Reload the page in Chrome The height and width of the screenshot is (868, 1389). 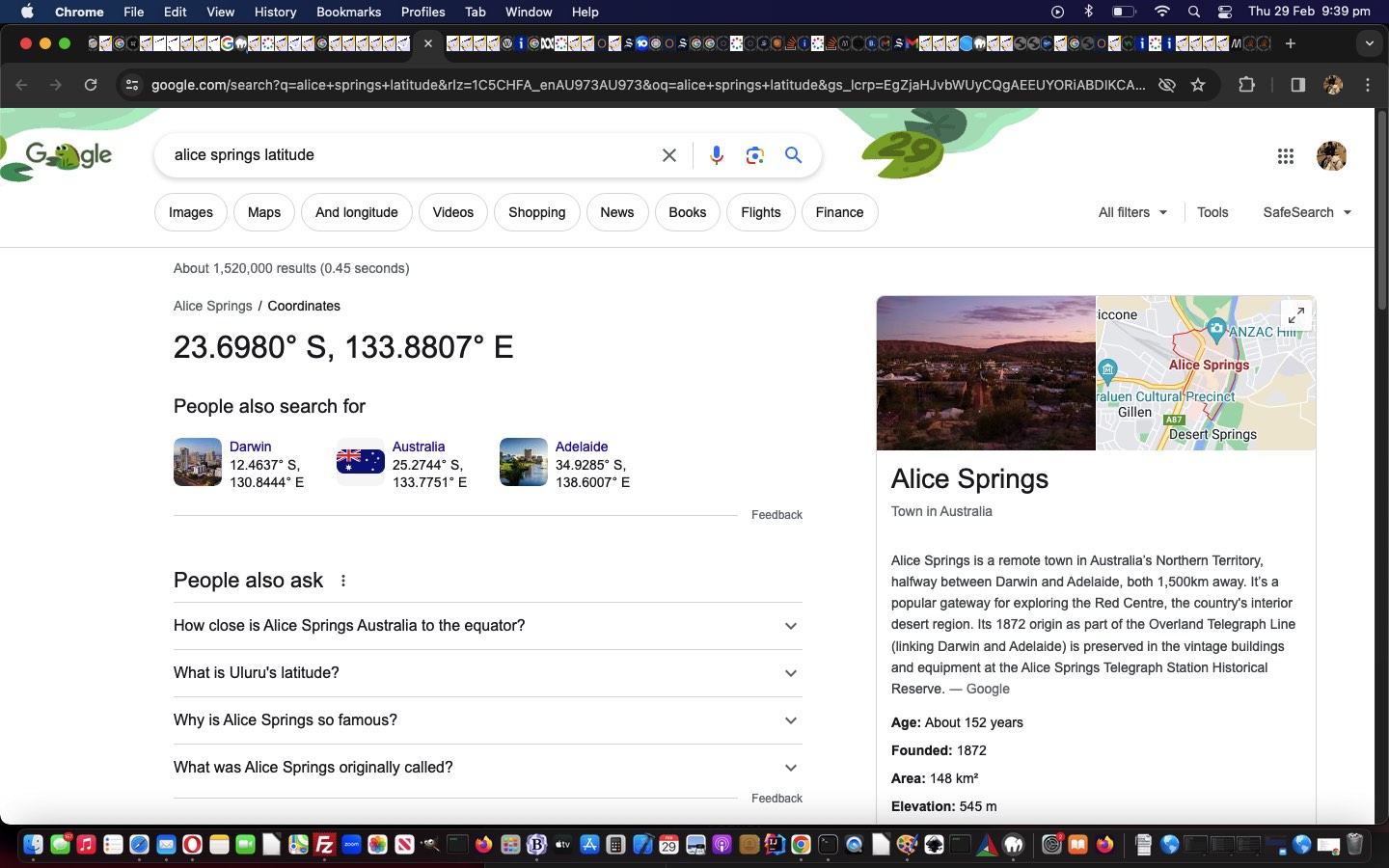click(x=91, y=85)
